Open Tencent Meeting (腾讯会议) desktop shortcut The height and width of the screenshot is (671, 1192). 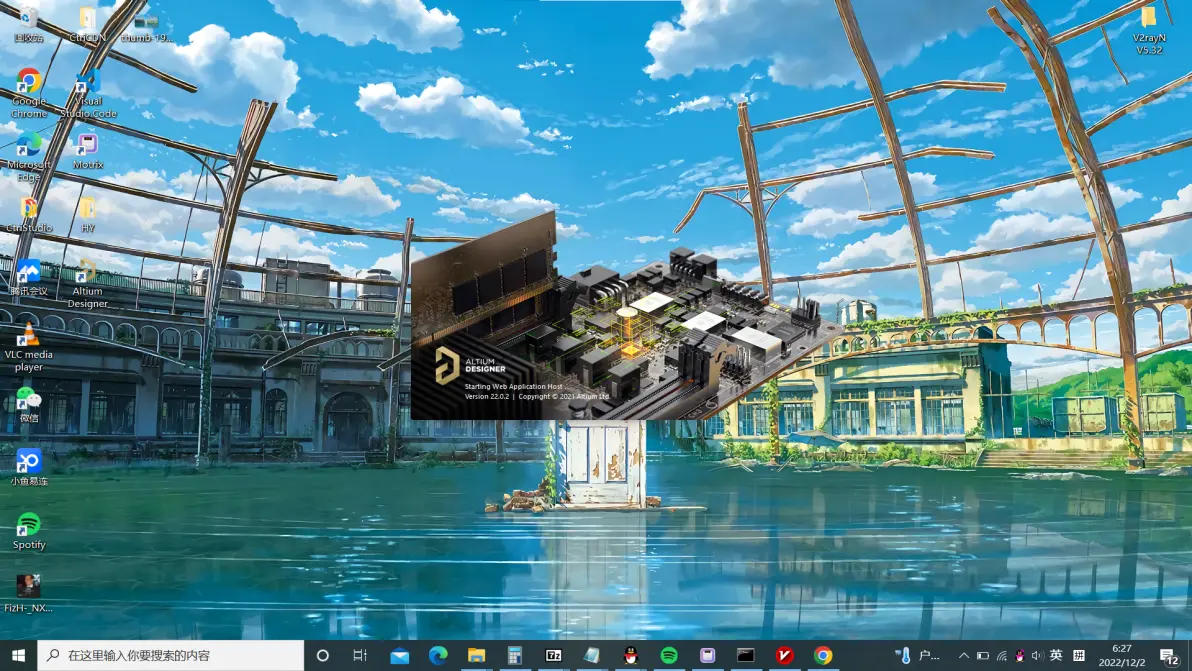[x=29, y=277]
